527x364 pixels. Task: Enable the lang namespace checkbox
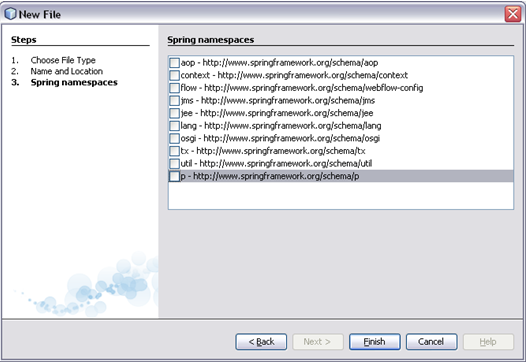click(x=174, y=126)
